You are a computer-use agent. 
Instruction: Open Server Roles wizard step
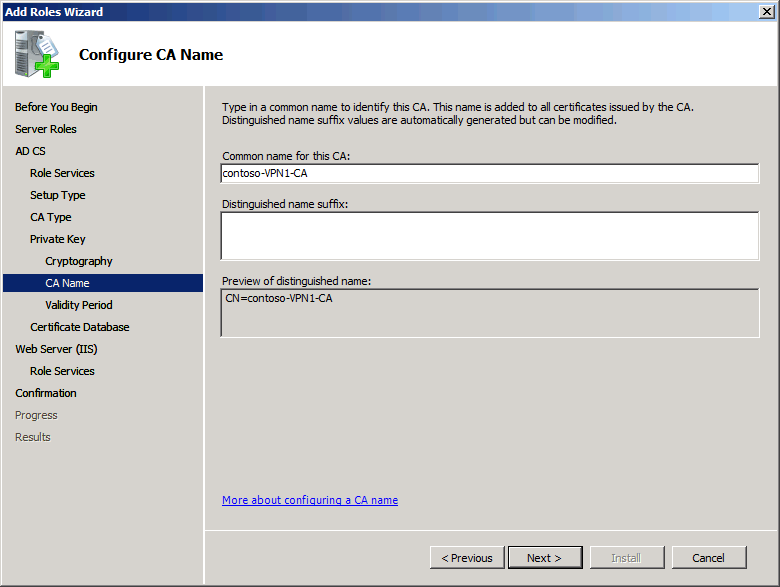click(46, 129)
